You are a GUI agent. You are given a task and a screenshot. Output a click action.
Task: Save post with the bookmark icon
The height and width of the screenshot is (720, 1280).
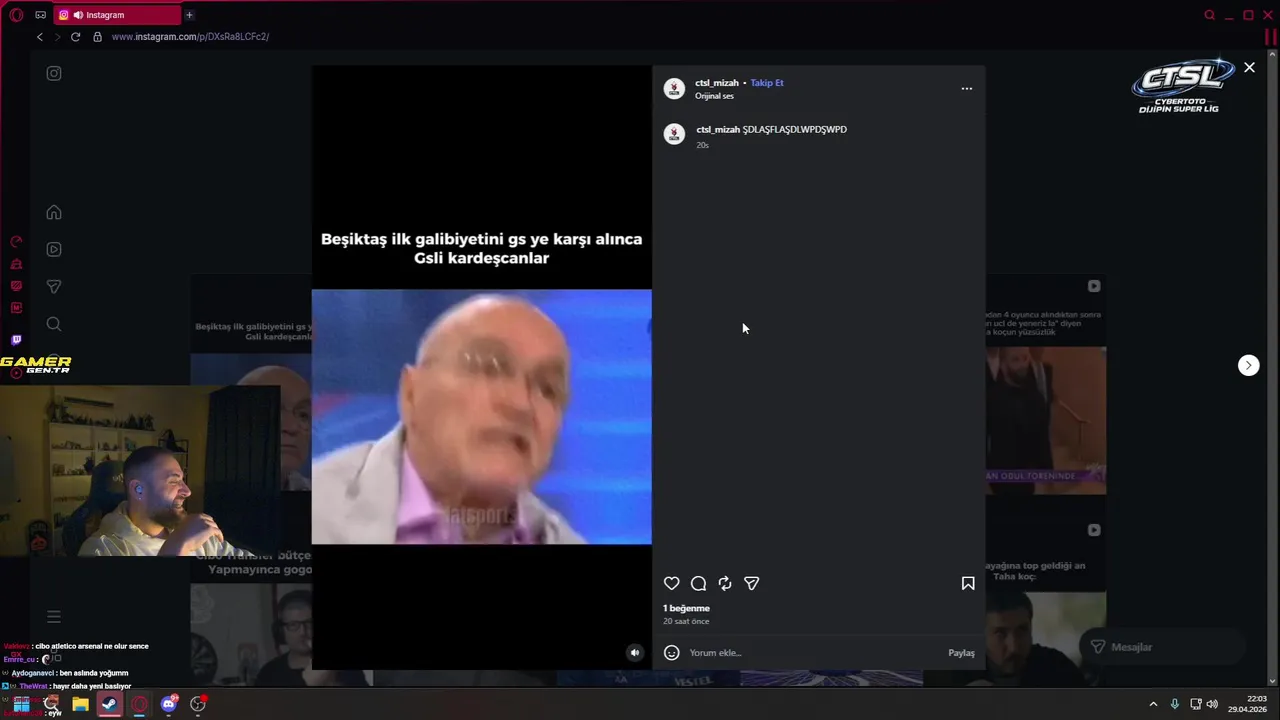tap(968, 583)
